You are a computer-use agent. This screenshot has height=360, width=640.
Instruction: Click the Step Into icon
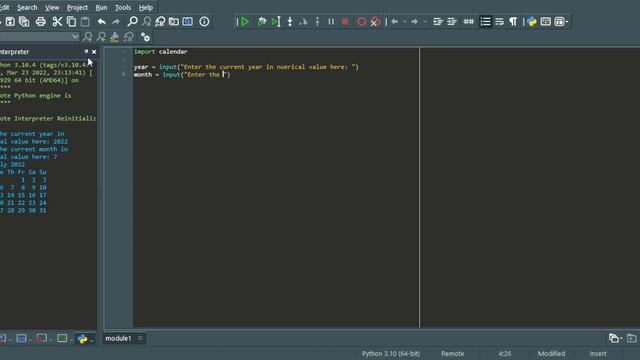pyautogui.click(x=290, y=22)
